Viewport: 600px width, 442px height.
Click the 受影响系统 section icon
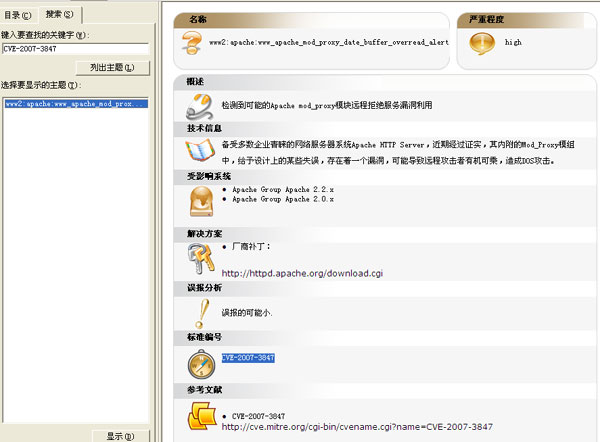200,202
